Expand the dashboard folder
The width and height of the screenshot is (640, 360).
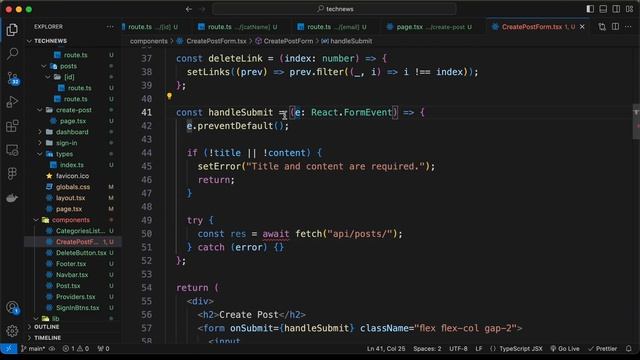pos(40,132)
